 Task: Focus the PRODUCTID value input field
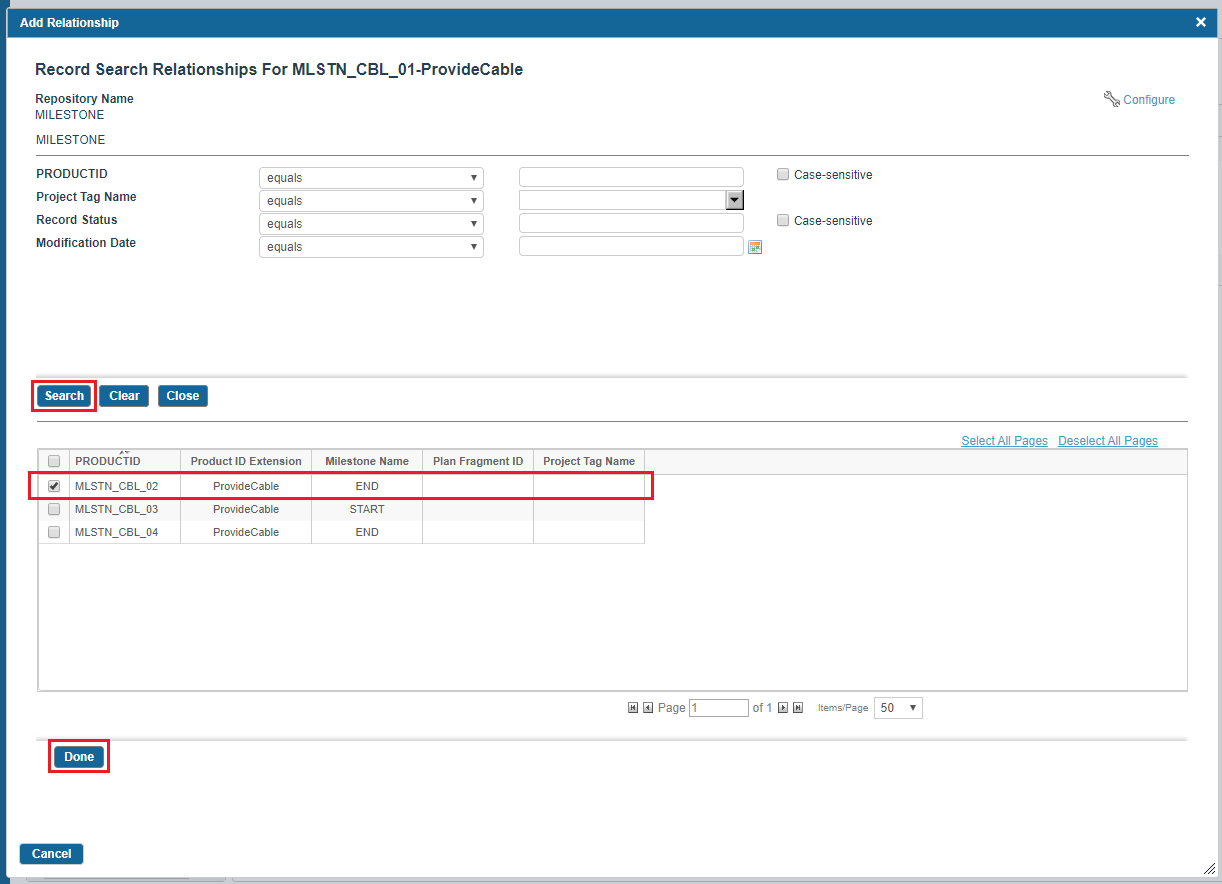tap(631, 178)
